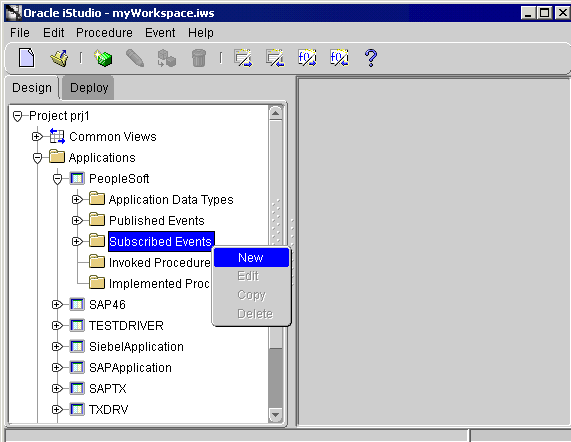The width and height of the screenshot is (571, 442).
Task: Select the Subscribed Events tree label
Action: point(161,241)
